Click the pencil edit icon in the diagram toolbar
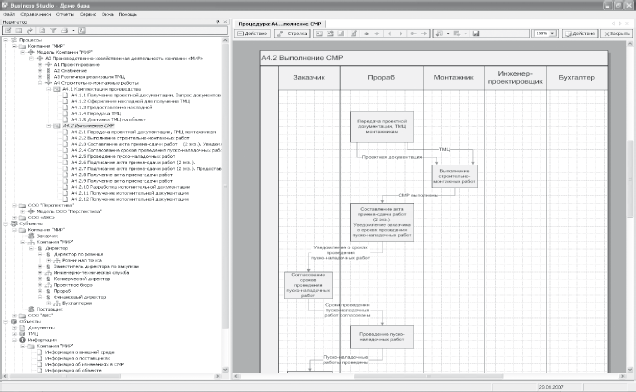636x392 pixels. [x=354, y=34]
